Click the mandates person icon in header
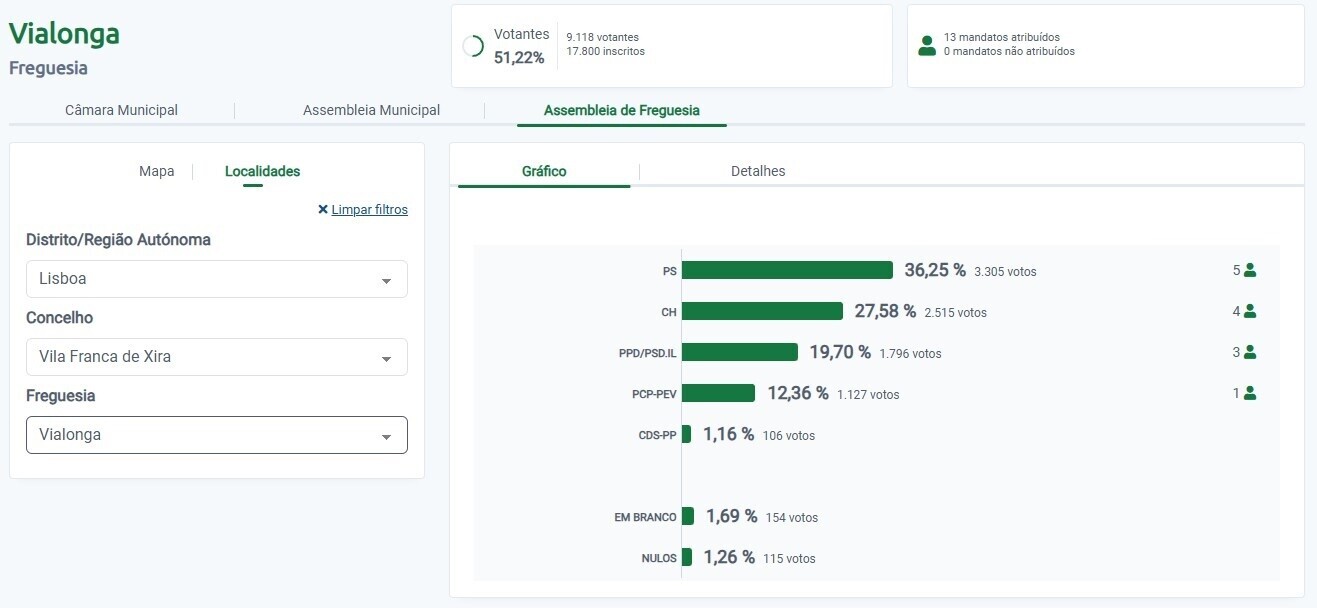This screenshot has height=608, width=1317. click(927, 45)
